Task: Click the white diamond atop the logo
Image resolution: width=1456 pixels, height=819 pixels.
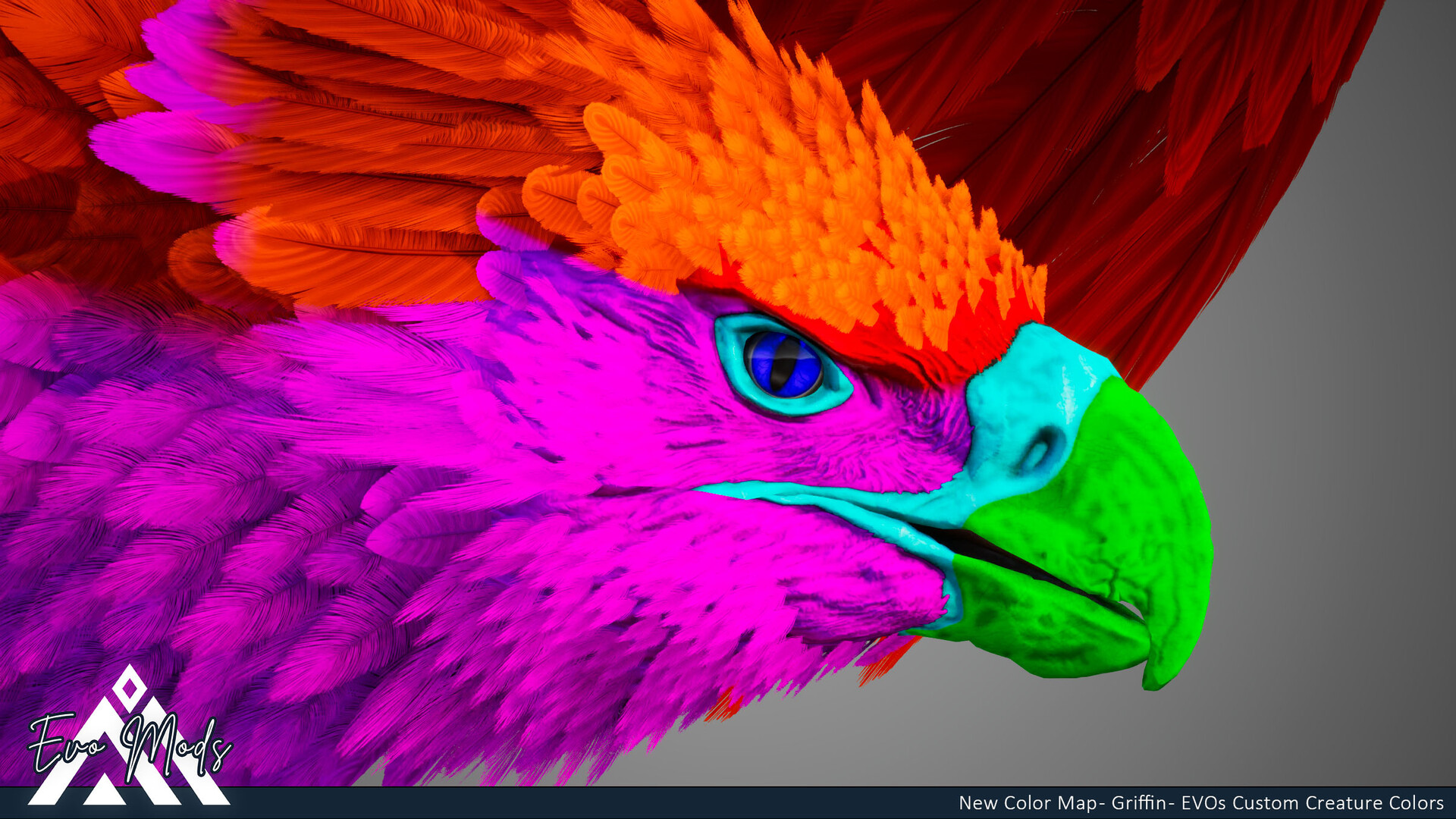Action: pyautogui.click(x=129, y=688)
